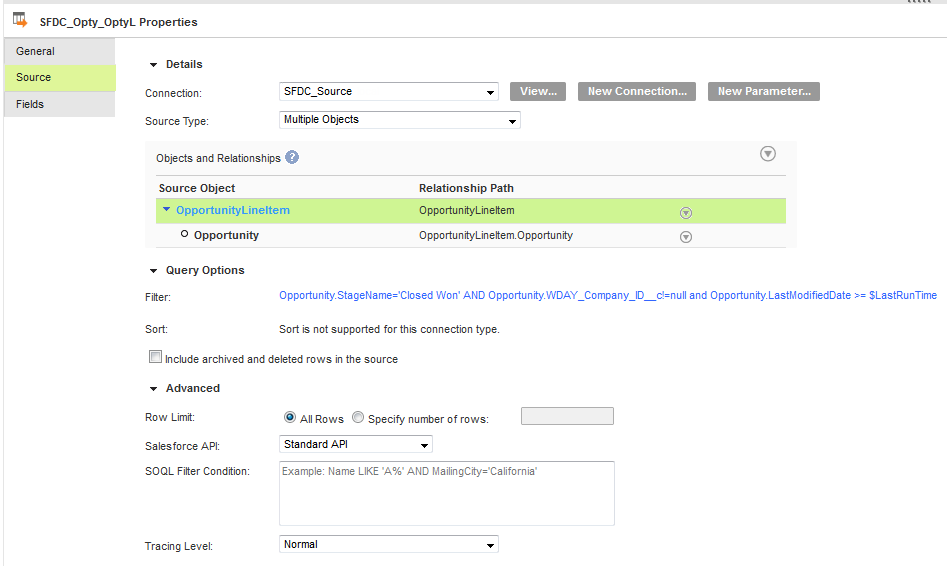Open the Objects and Relationships help icon

click(292, 157)
